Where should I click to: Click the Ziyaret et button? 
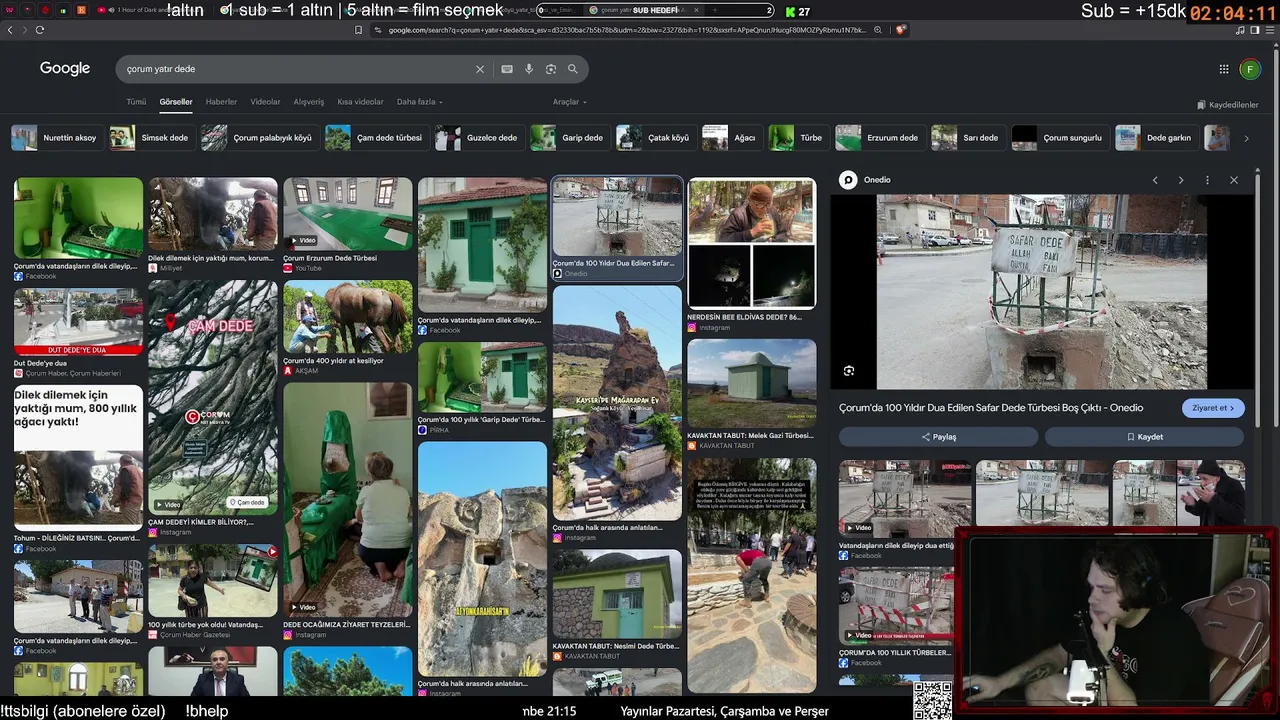(1213, 408)
